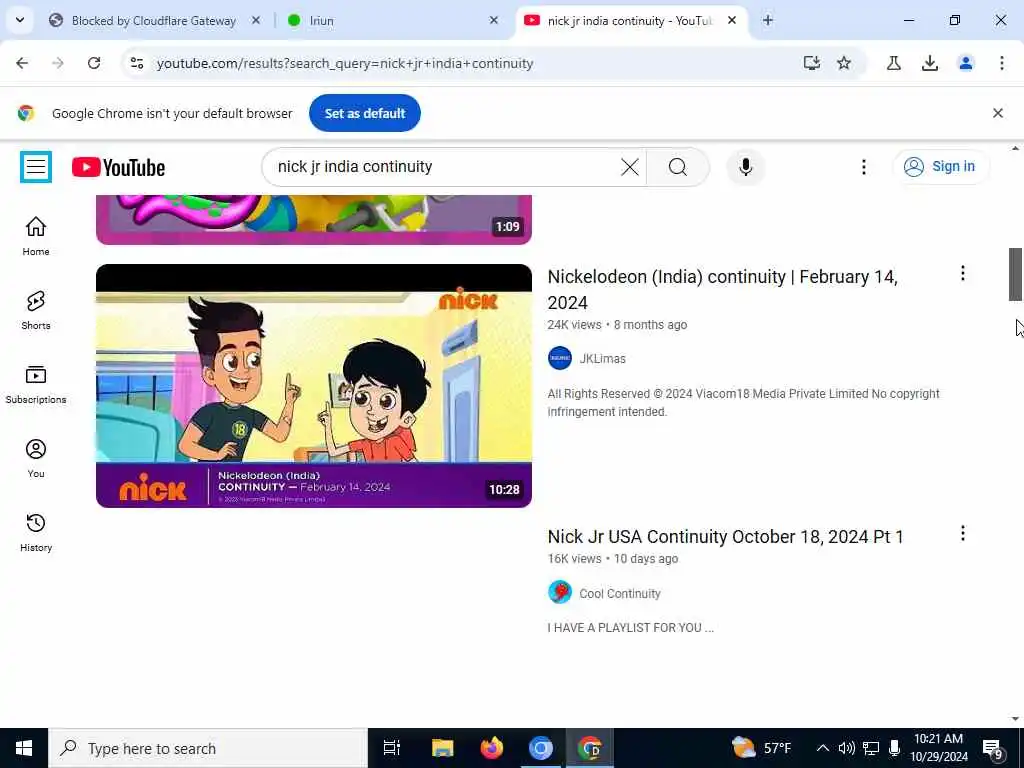
Task: Open Subscriptions in the sidebar
Action: 36,384
